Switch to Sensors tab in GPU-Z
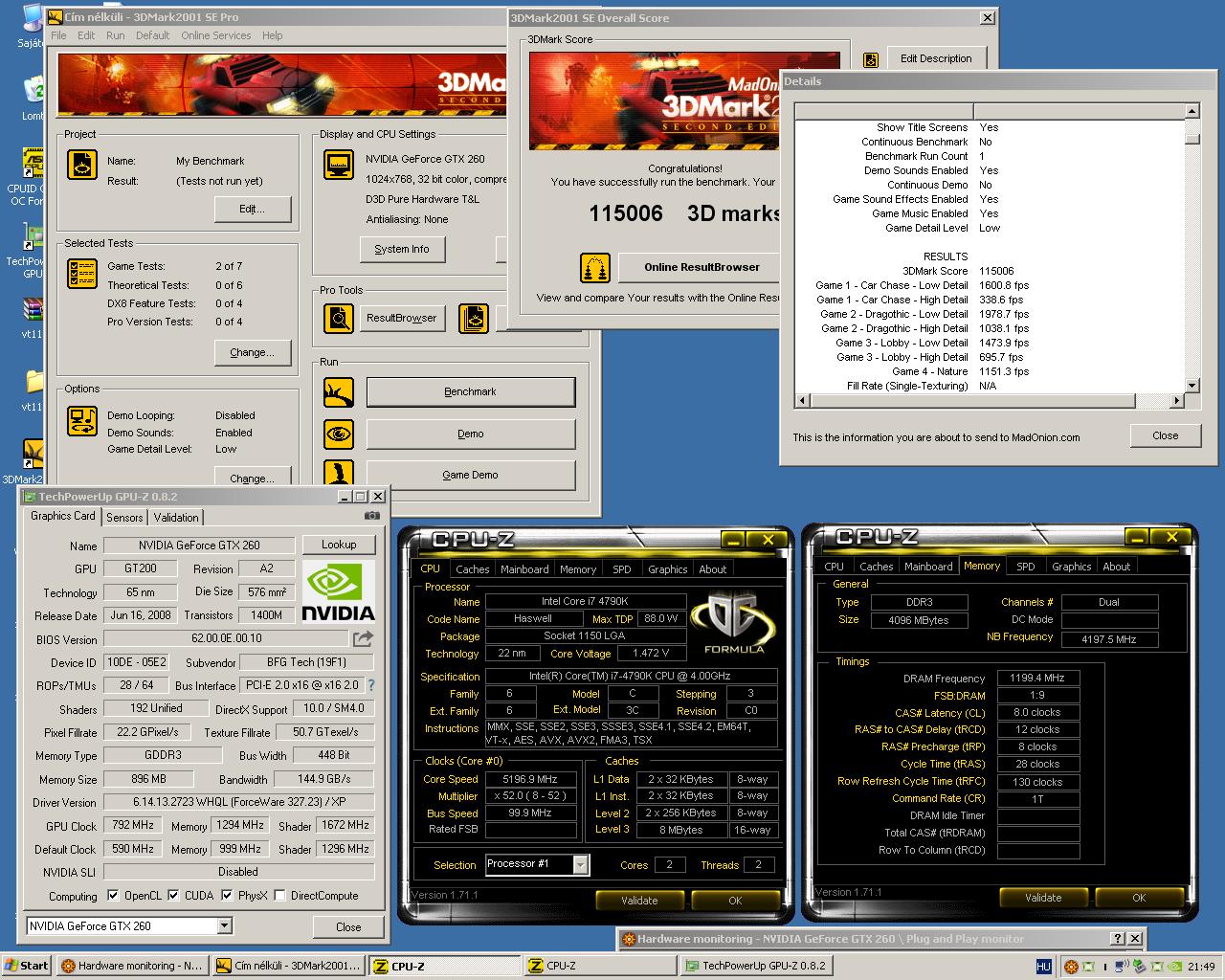Screen dimensions: 1225x980 pos(124,518)
